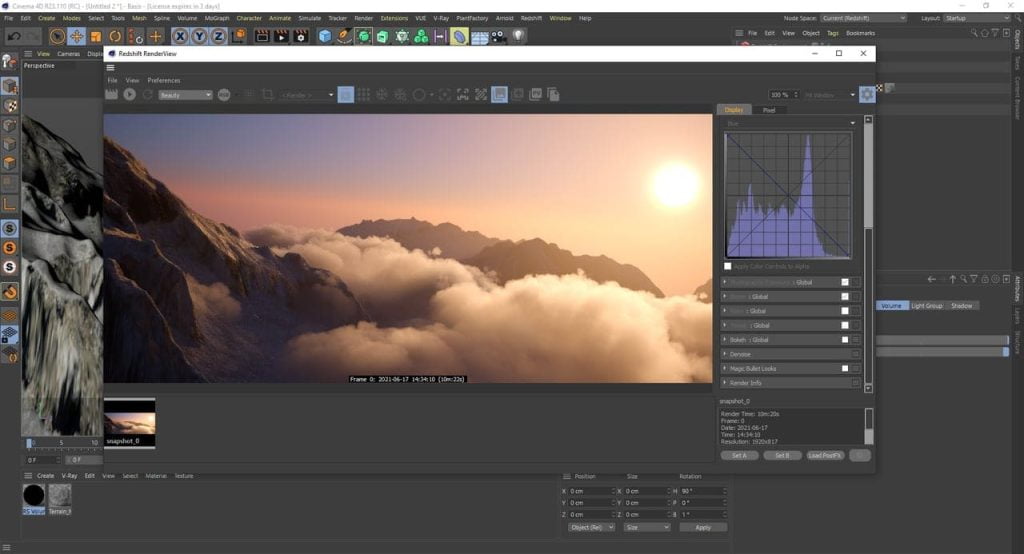
Task: Open RenderView settings gear icon
Action: tap(867, 94)
